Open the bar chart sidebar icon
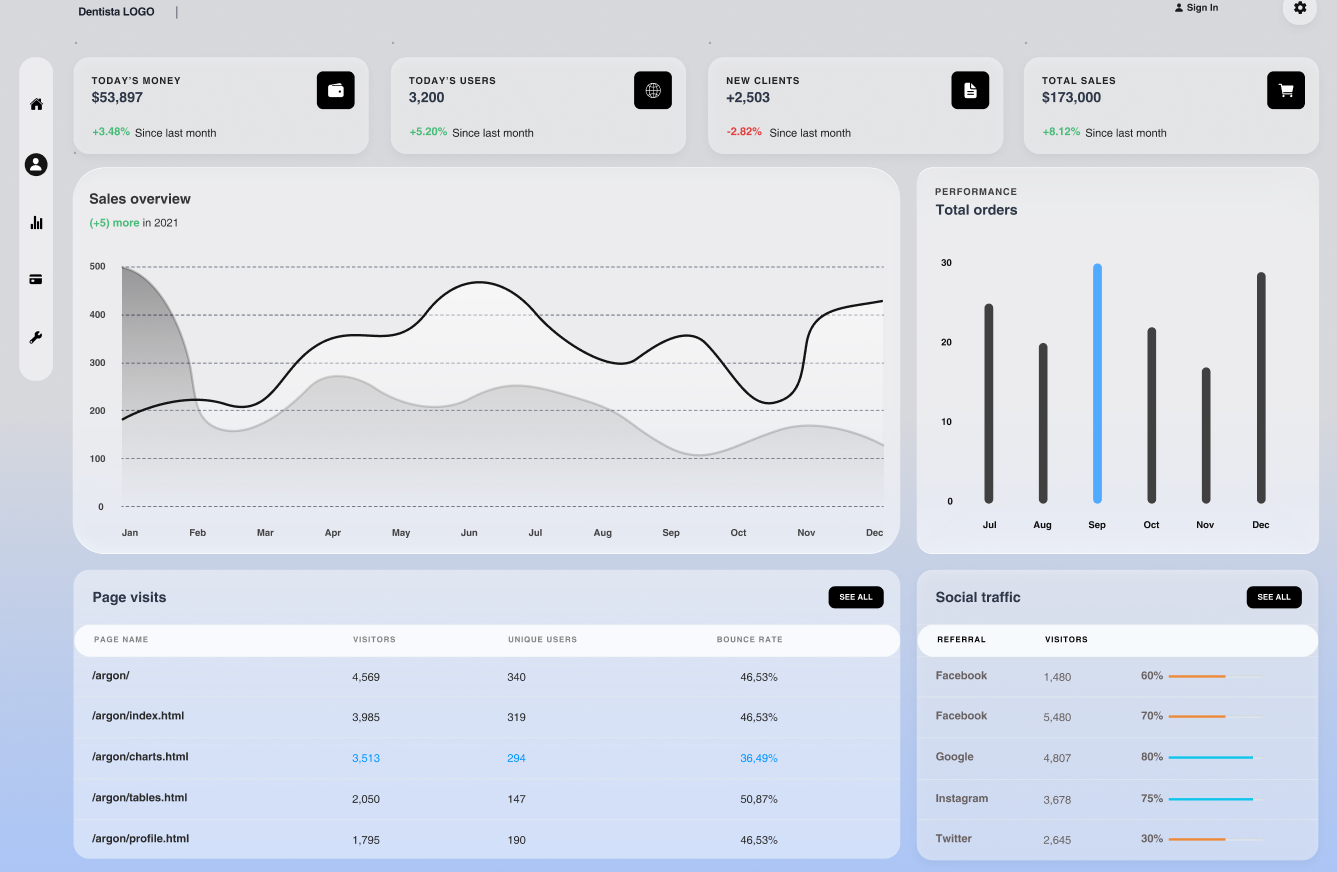Image resolution: width=1337 pixels, height=872 pixels. (x=36, y=222)
